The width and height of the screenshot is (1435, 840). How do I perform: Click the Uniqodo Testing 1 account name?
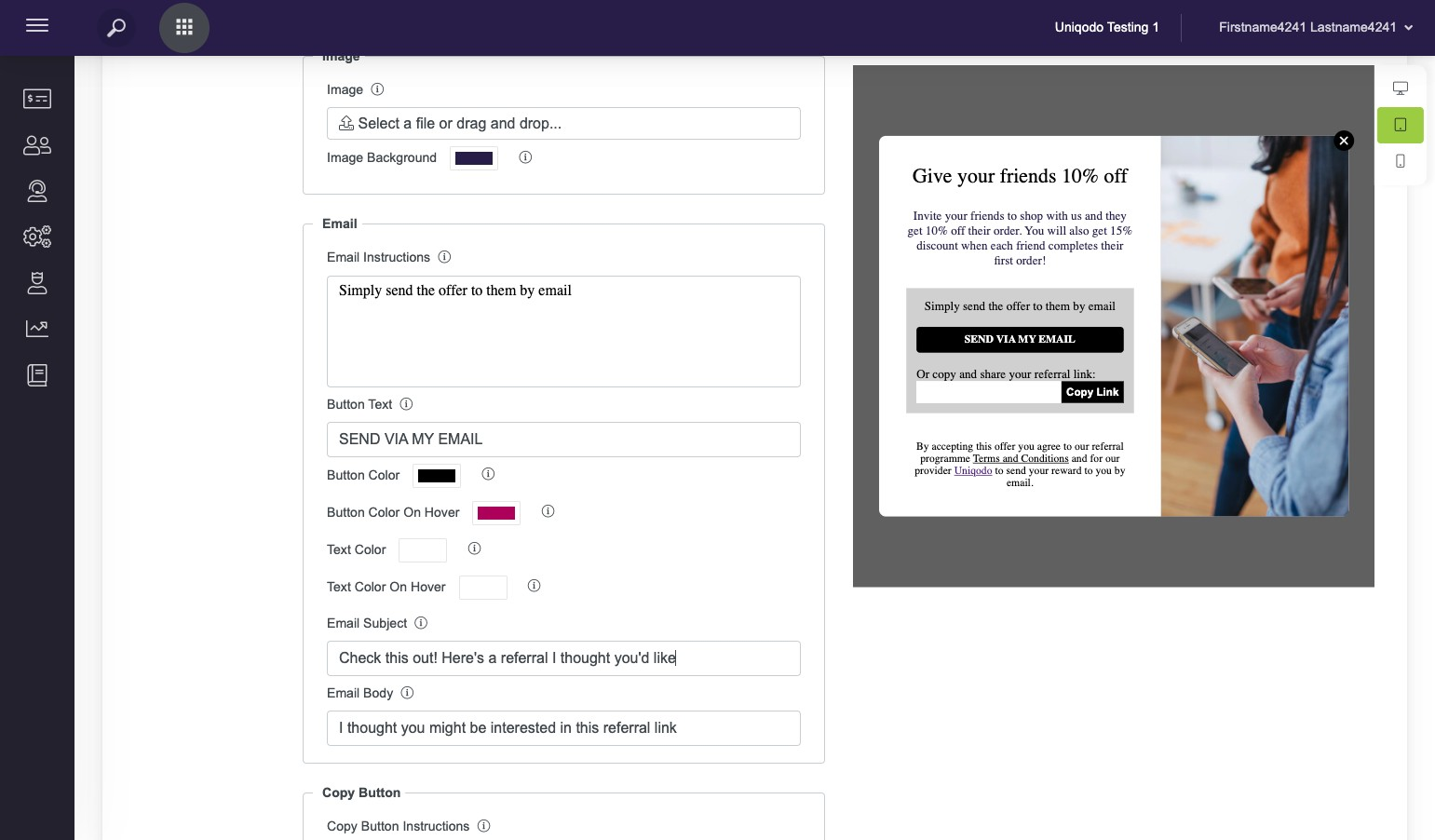pyautogui.click(x=1106, y=28)
